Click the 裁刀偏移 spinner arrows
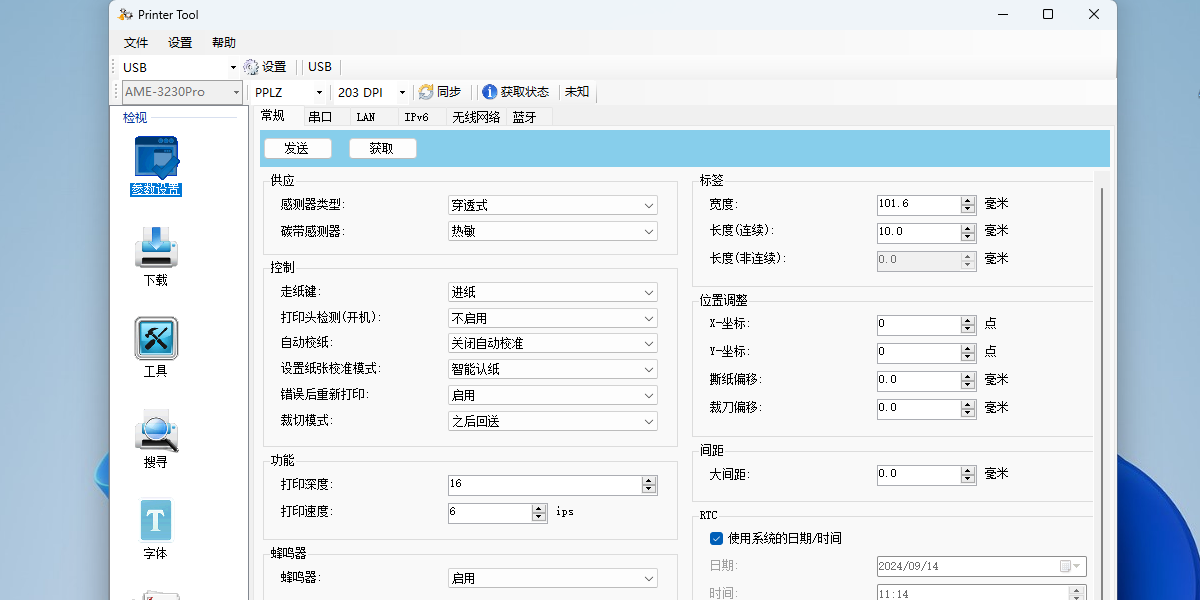This screenshot has height=600, width=1200. tap(968, 408)
